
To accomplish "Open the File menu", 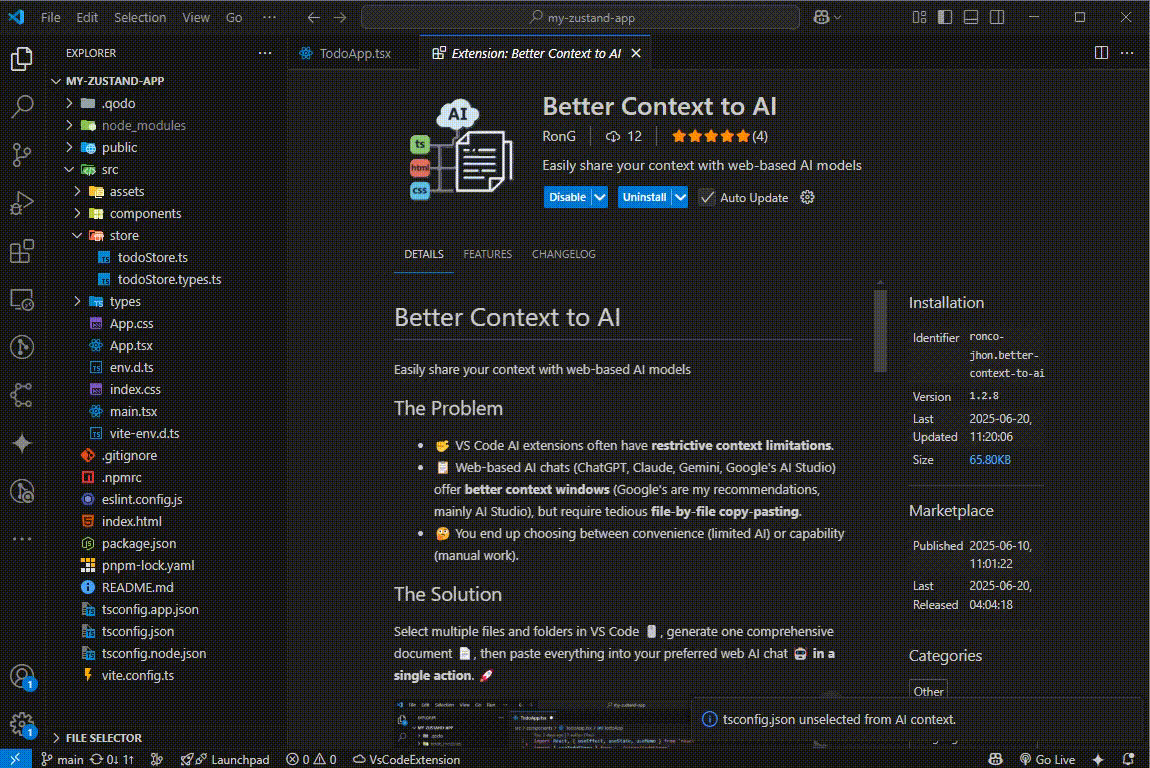I will [x=51, y=18].
